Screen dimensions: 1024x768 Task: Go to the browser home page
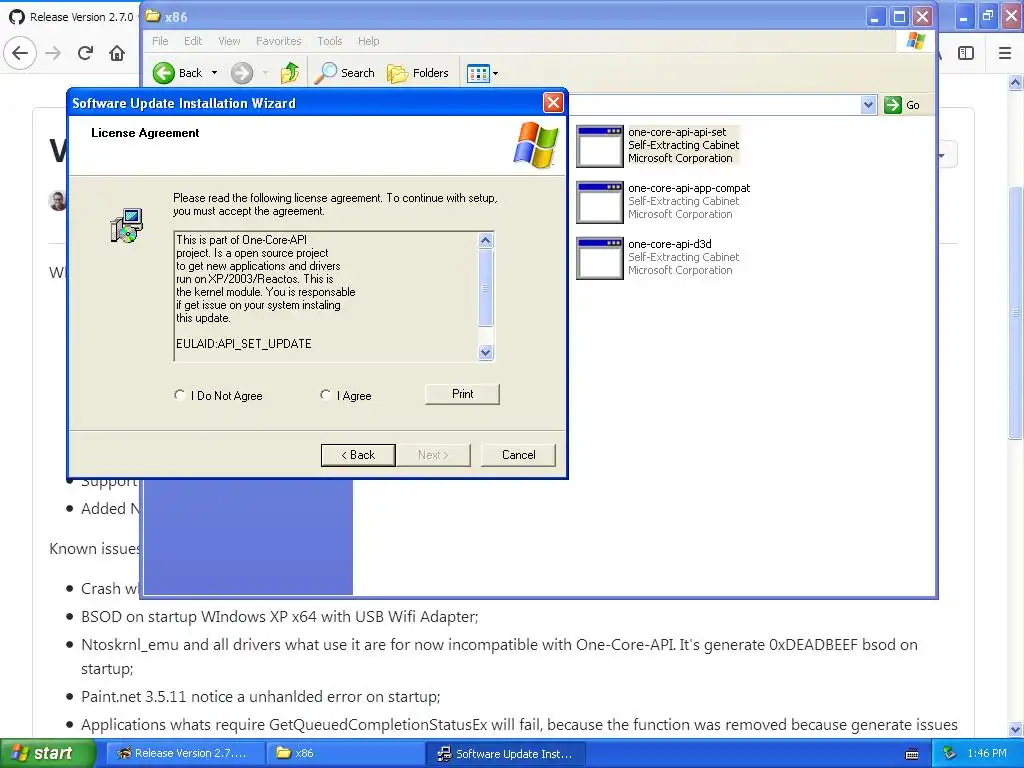coord(117,53)
